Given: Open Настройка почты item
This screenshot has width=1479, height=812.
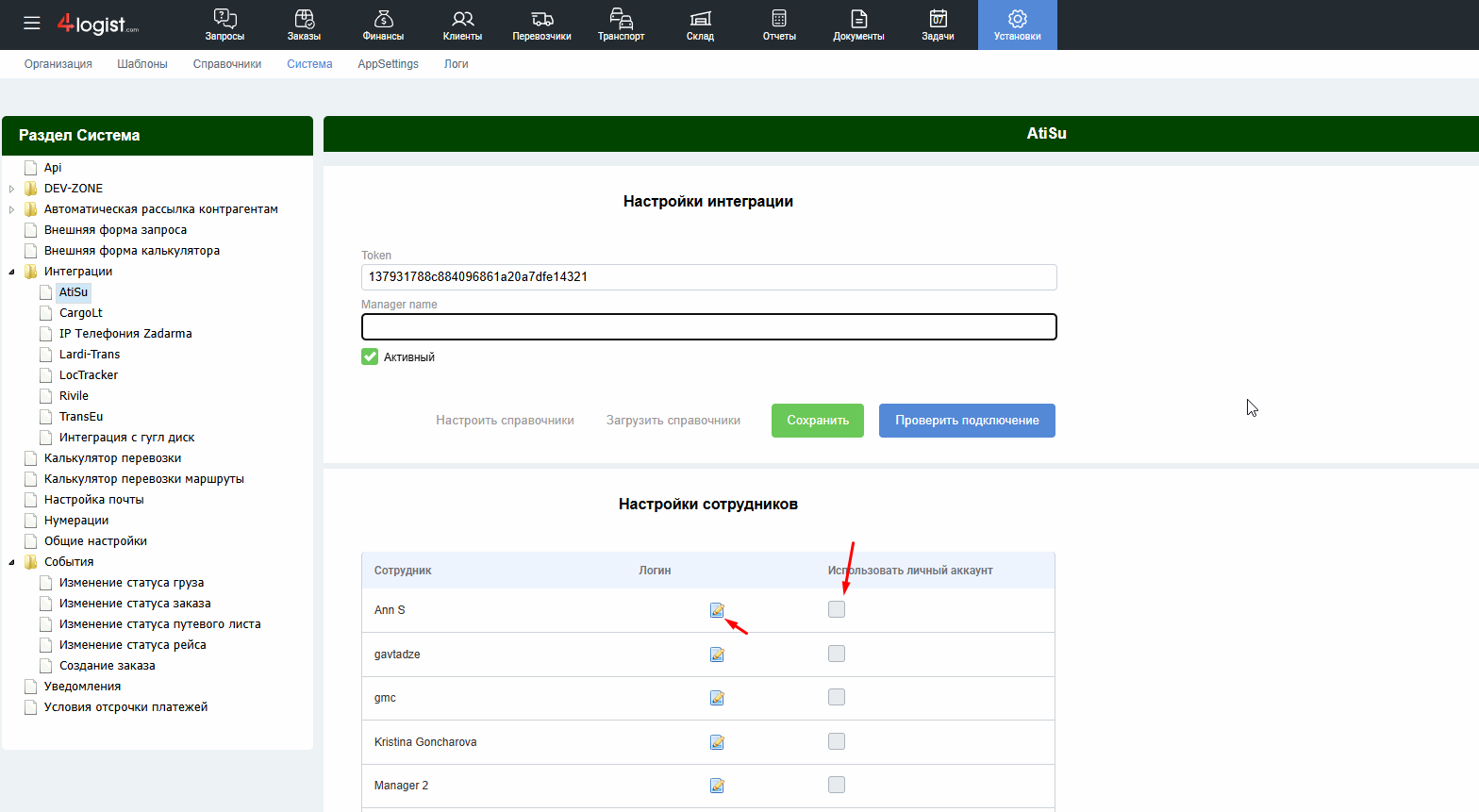Looking at the screenshot, I should [x=94, y=500].
